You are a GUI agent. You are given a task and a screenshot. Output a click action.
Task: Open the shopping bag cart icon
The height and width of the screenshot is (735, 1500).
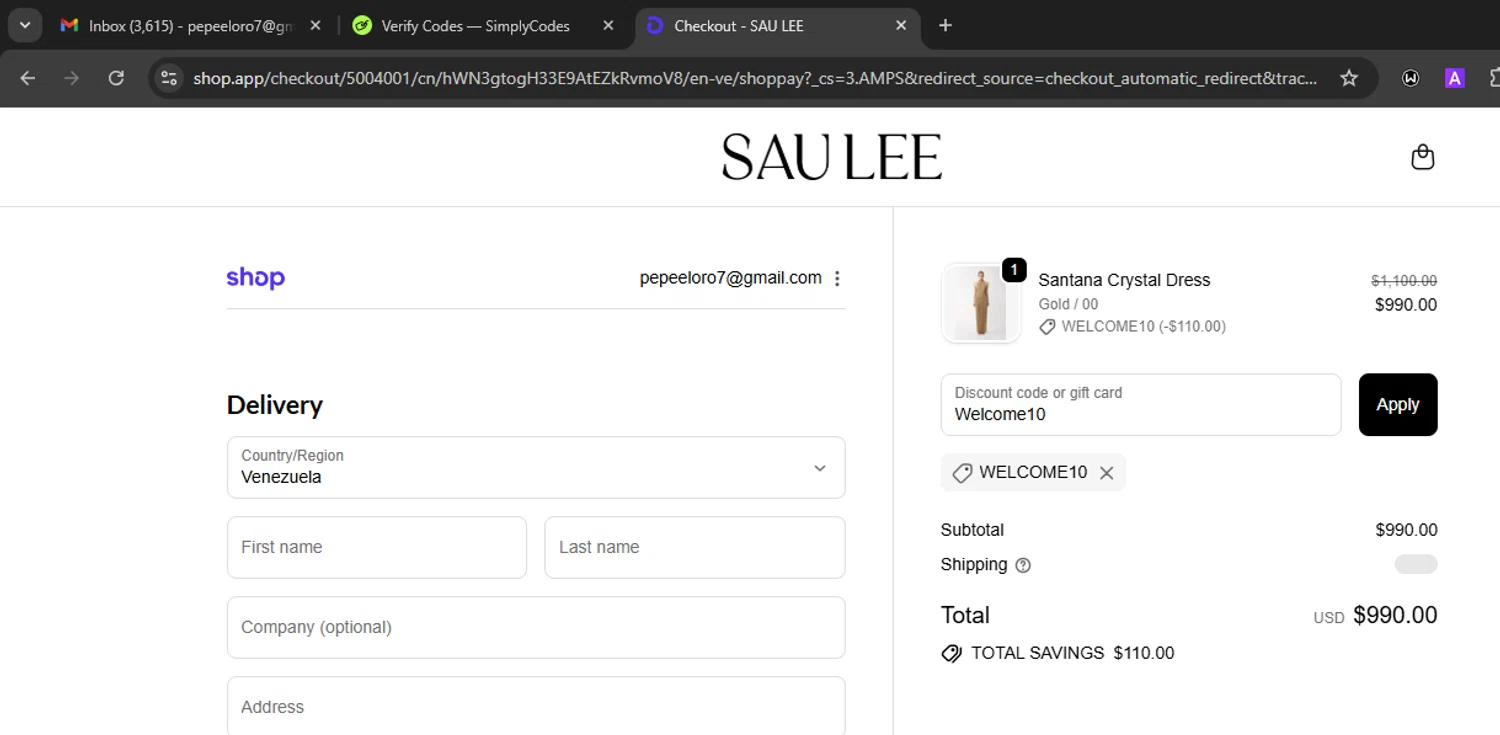click(x=1422, y=157)
